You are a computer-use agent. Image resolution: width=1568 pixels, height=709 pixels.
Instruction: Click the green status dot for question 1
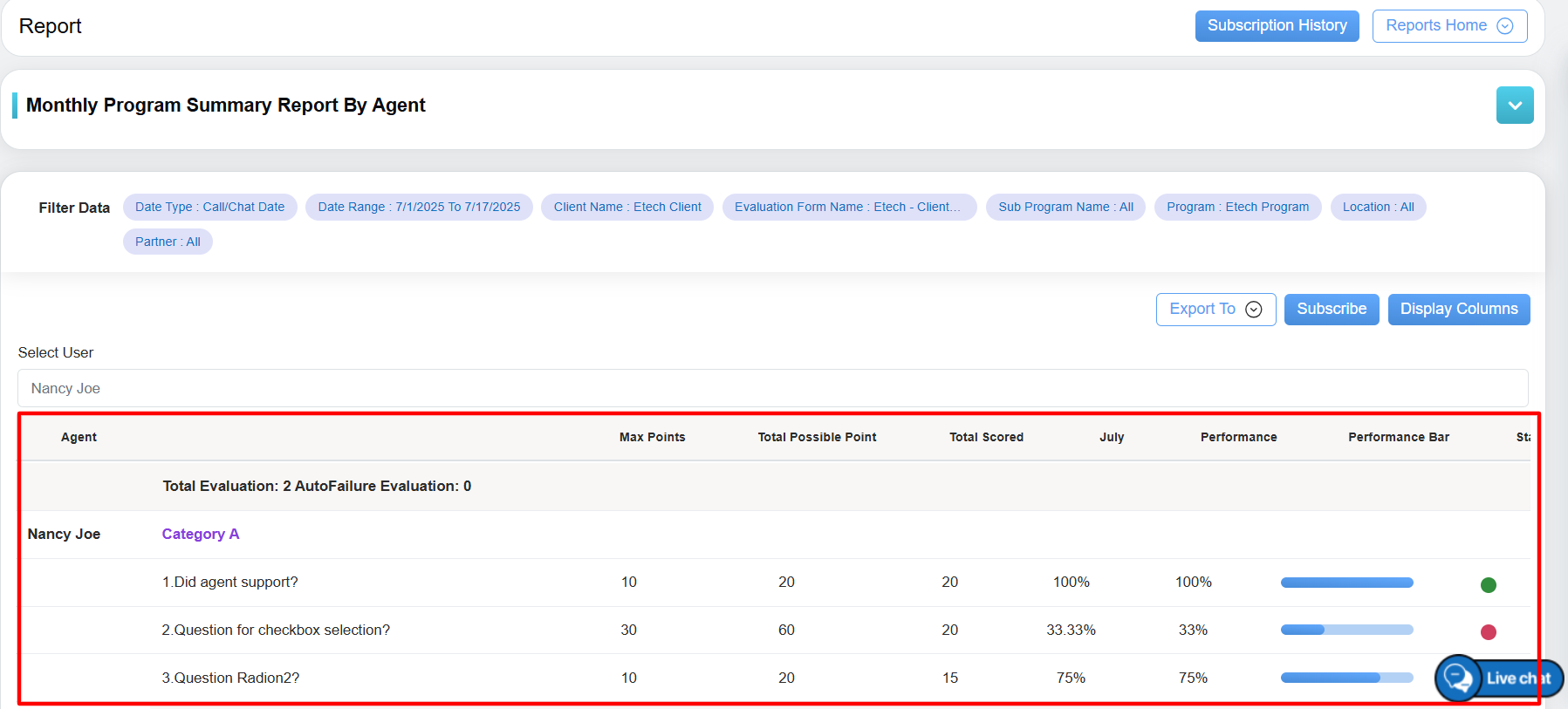click(1488, 584)
